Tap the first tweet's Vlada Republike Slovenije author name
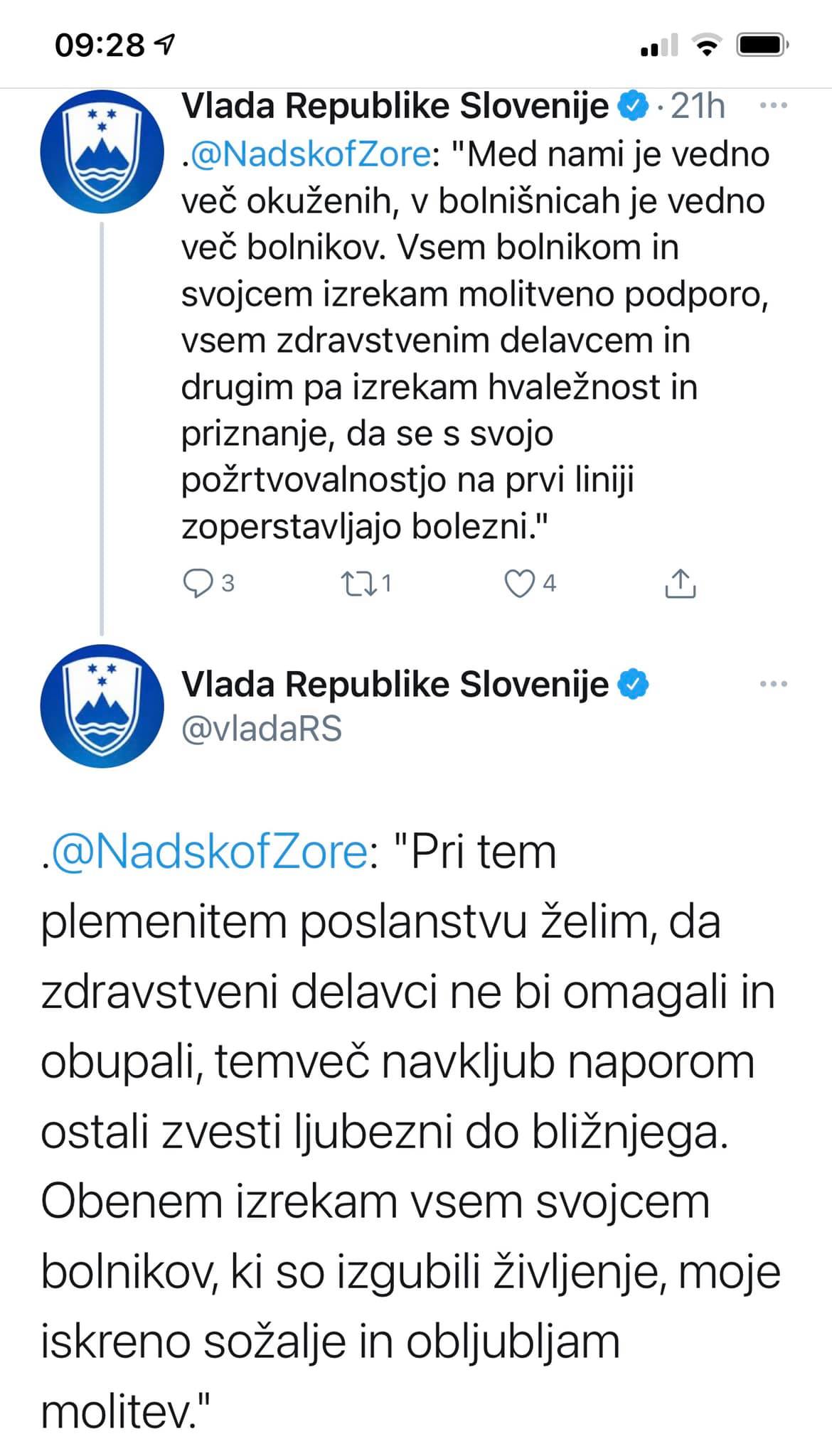832x1456 pixels. pyautogui.click(x=395, y=107)
